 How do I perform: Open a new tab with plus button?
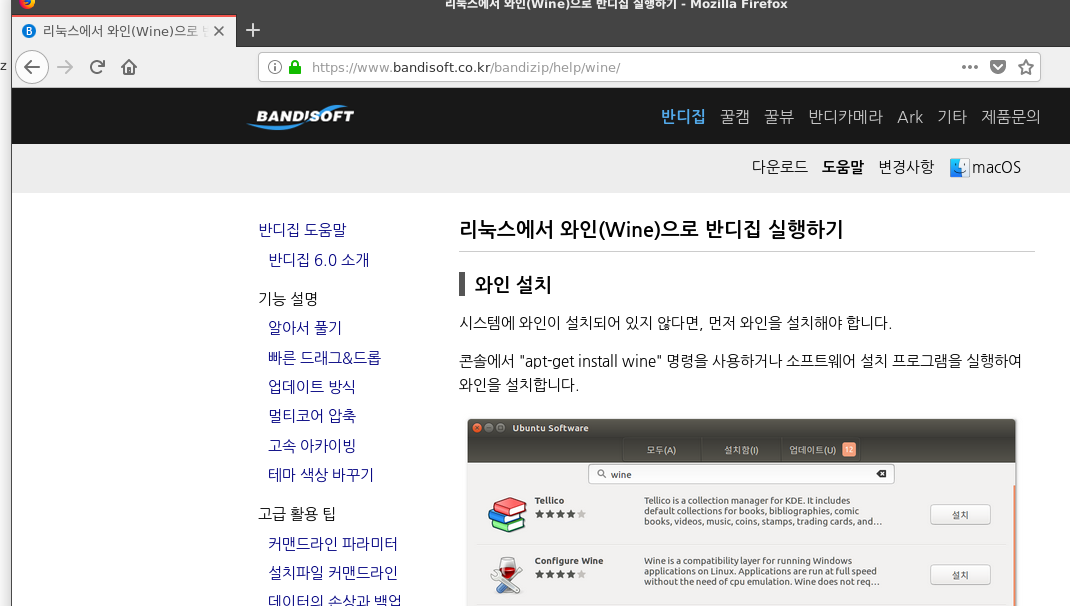click(252, 30)
